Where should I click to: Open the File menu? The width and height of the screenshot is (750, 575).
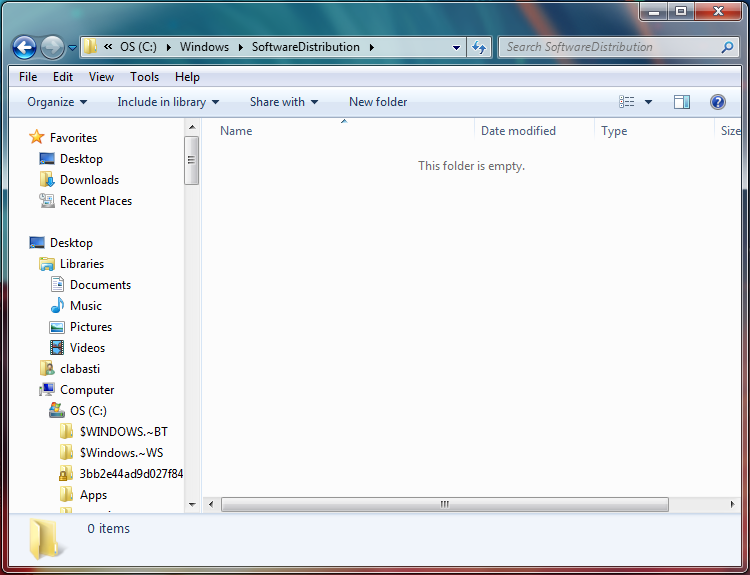click(28, 77)
